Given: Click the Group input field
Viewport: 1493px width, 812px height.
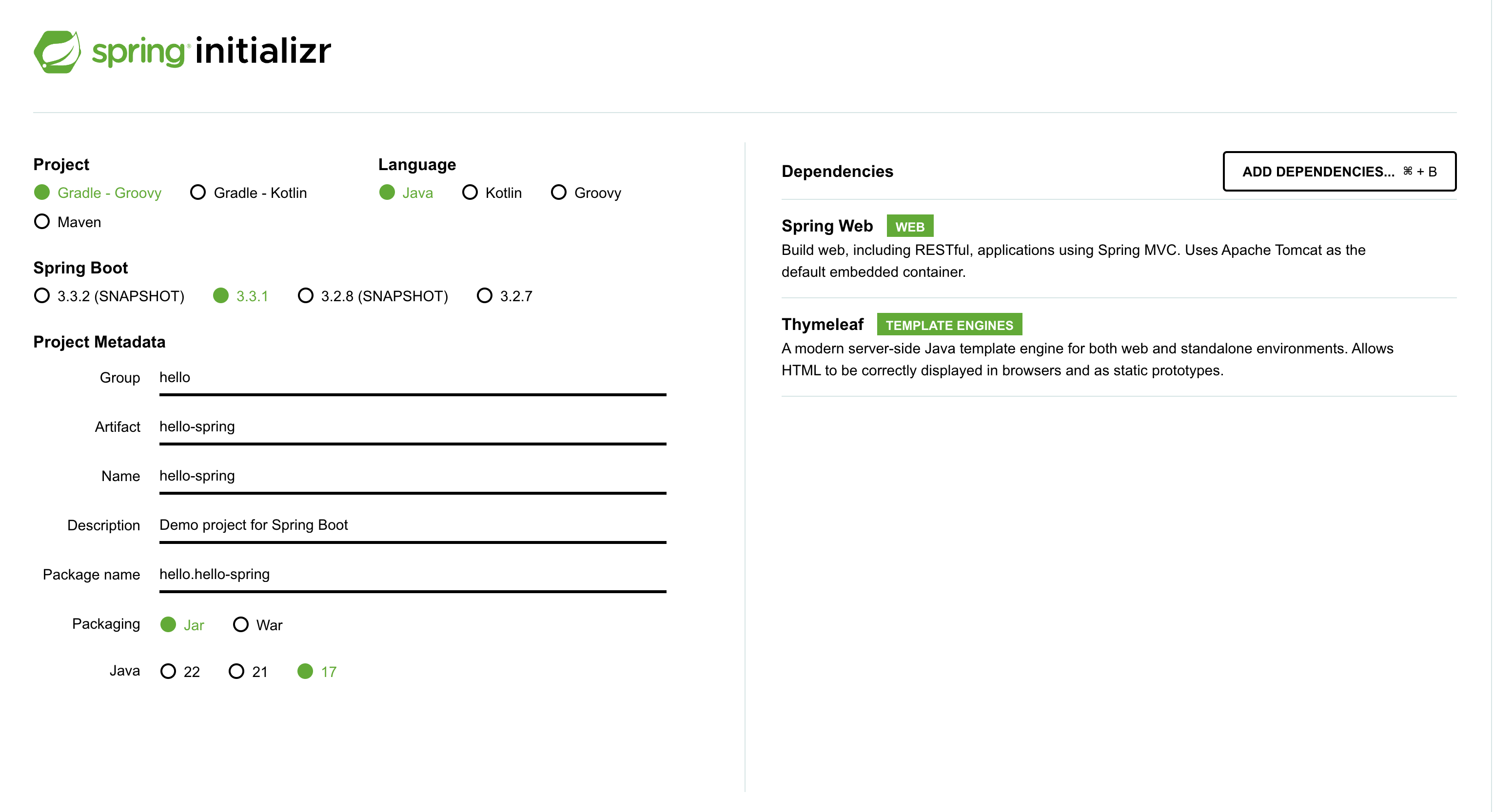Looking at the screenshot, I should tap(413, 378).
